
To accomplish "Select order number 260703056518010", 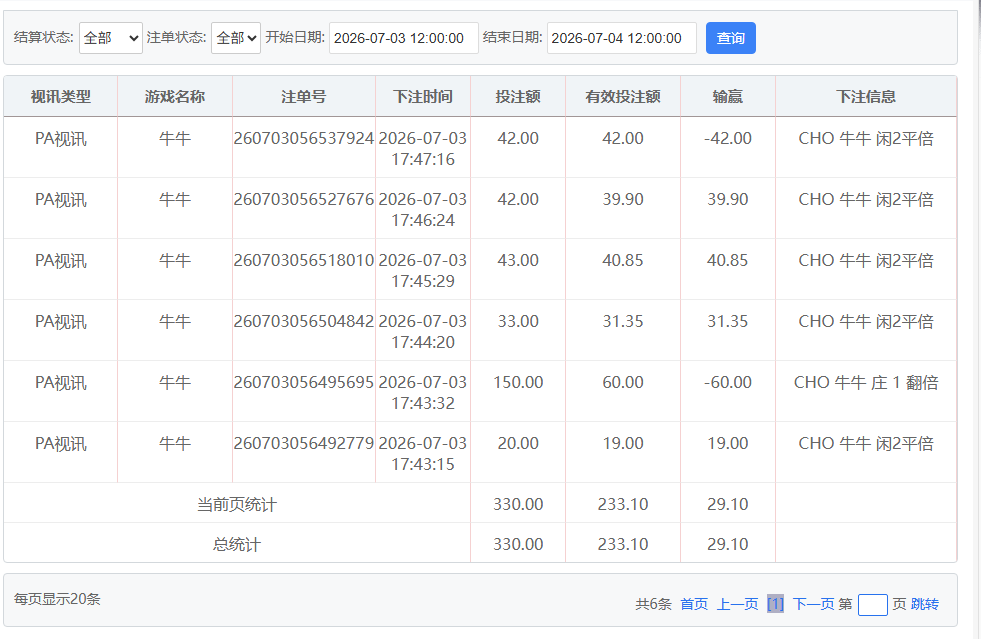I will point(303,260).
